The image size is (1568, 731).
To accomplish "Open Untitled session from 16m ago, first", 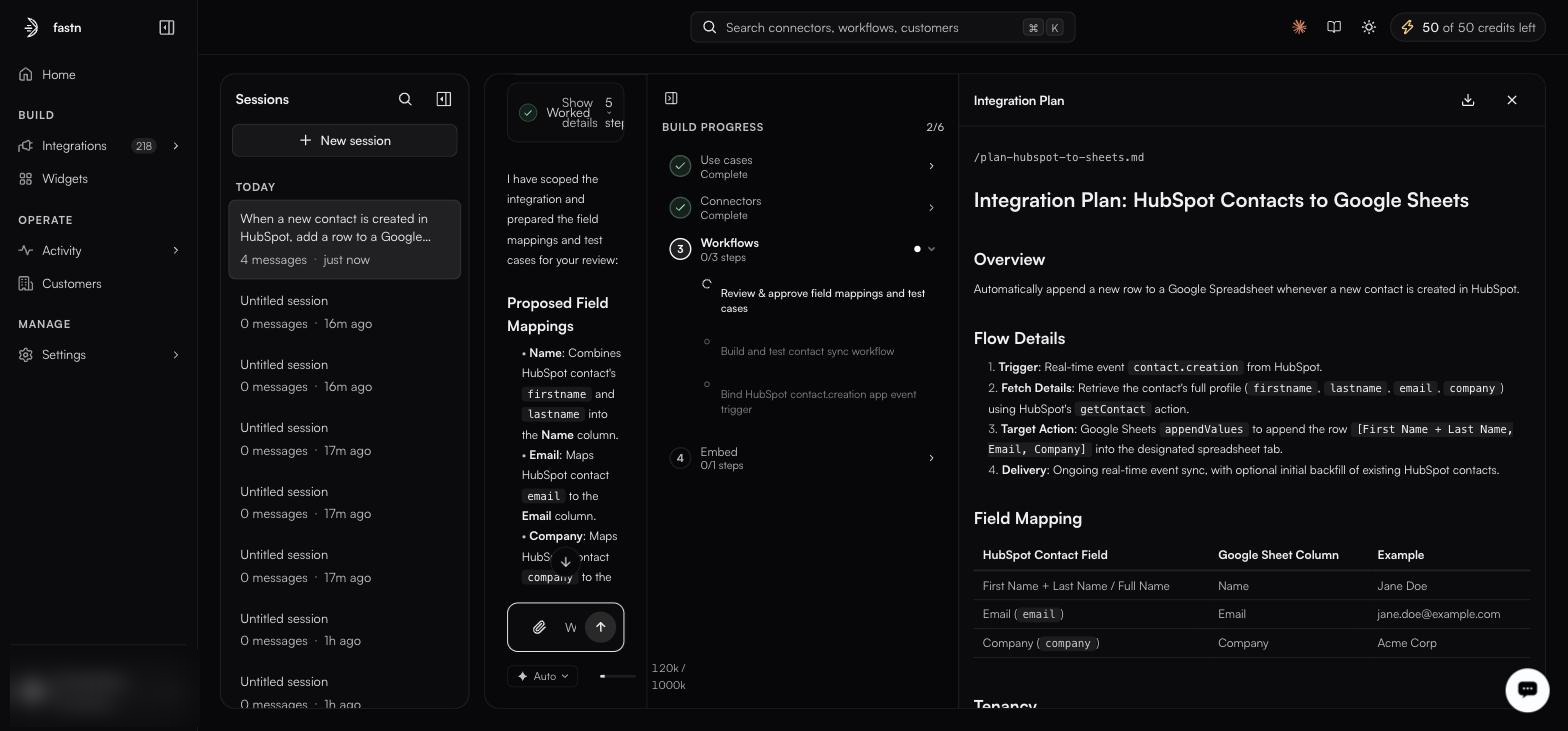I will (x=344, y=312).
